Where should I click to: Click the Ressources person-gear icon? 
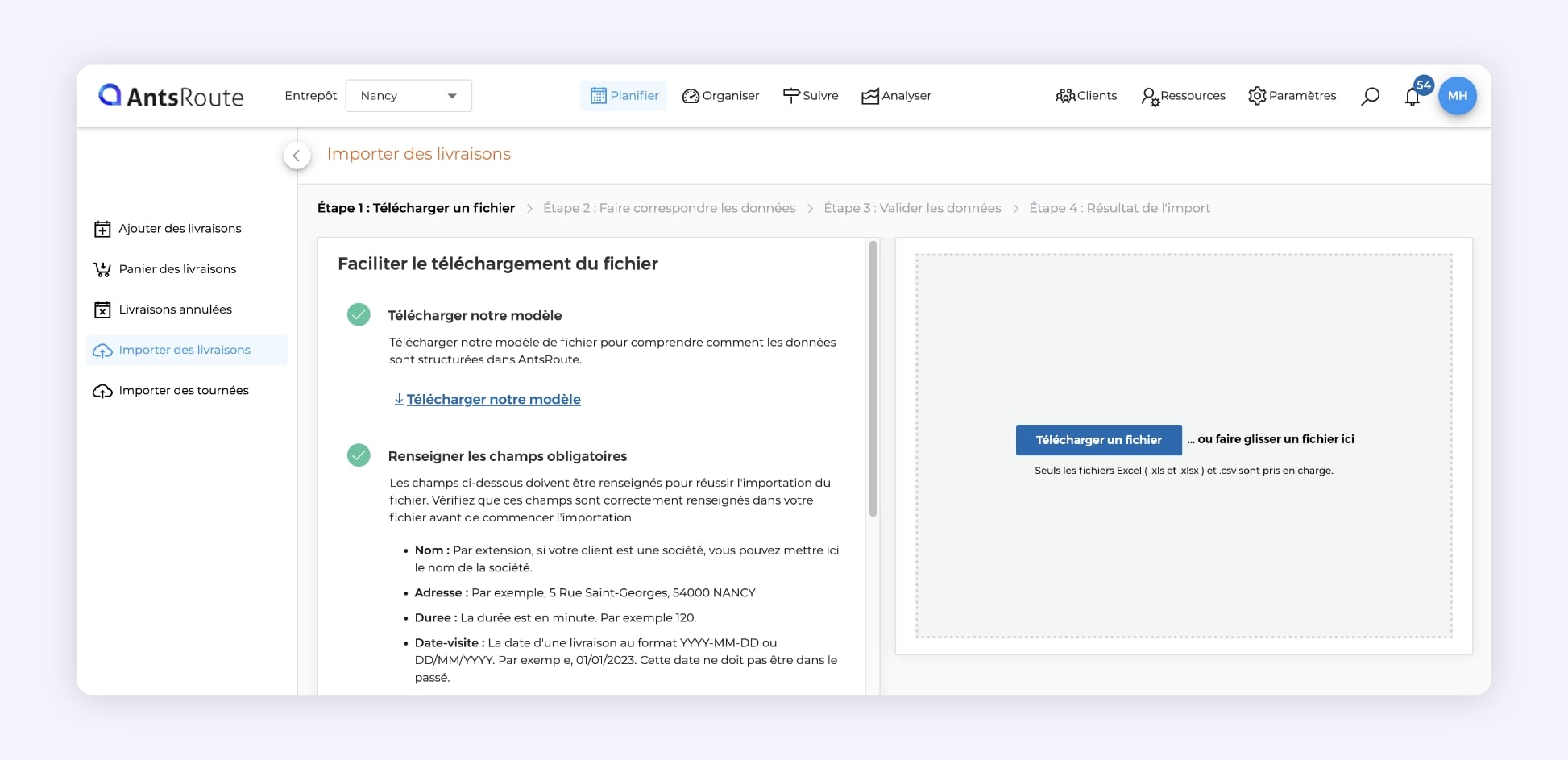1150,97
